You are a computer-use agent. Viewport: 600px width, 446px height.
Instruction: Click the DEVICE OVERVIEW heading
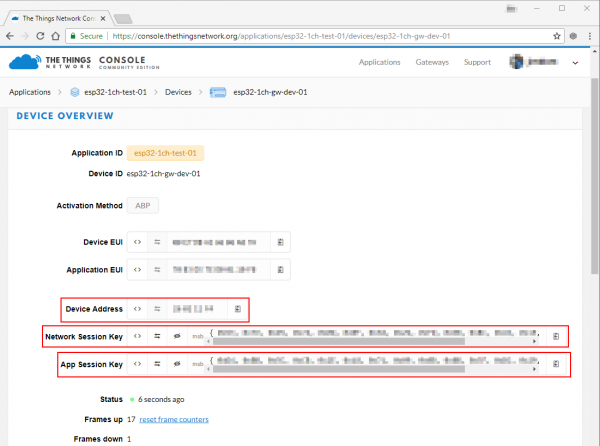coord(65,116)
